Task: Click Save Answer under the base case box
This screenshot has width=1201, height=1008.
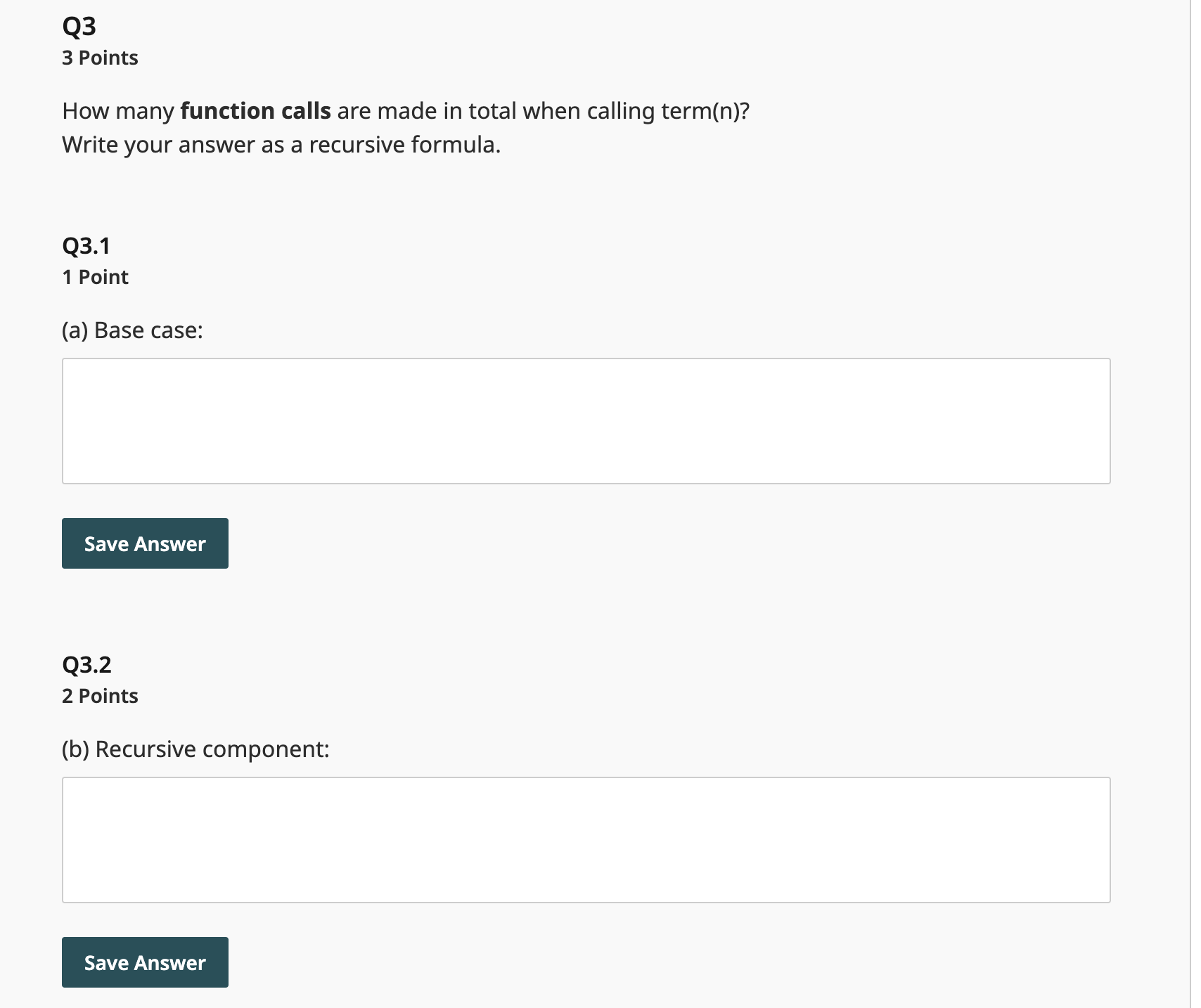Action: point(144,543)
